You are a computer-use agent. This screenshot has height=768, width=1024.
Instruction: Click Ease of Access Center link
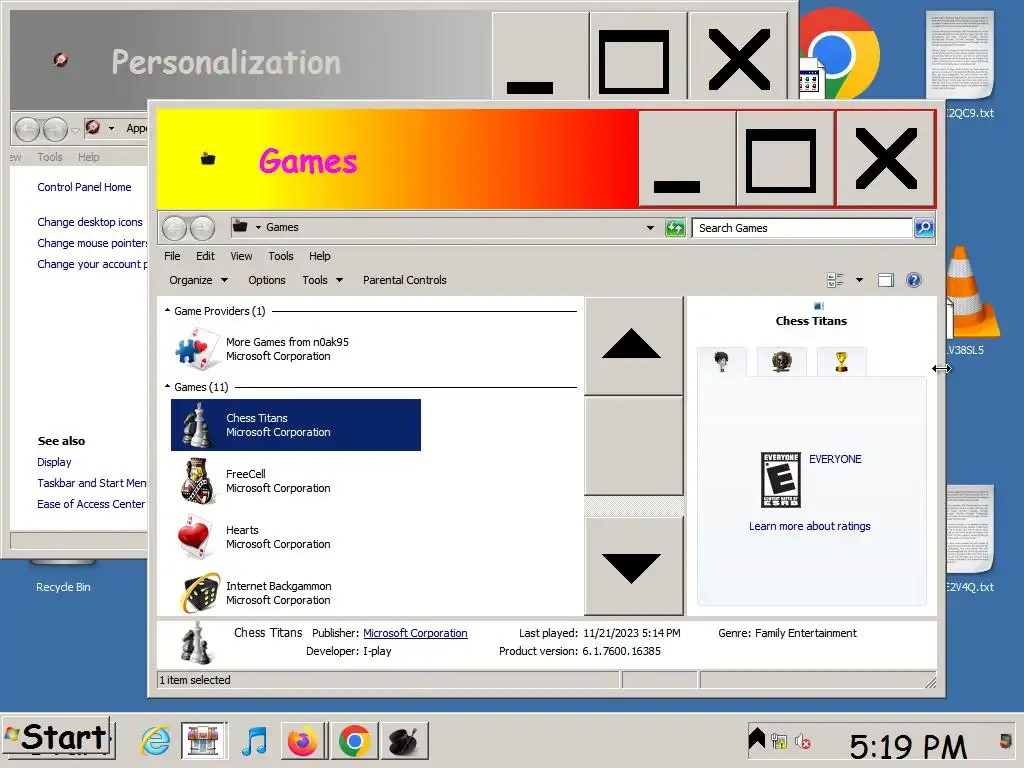pyautogui.click(x=91, y=504)
